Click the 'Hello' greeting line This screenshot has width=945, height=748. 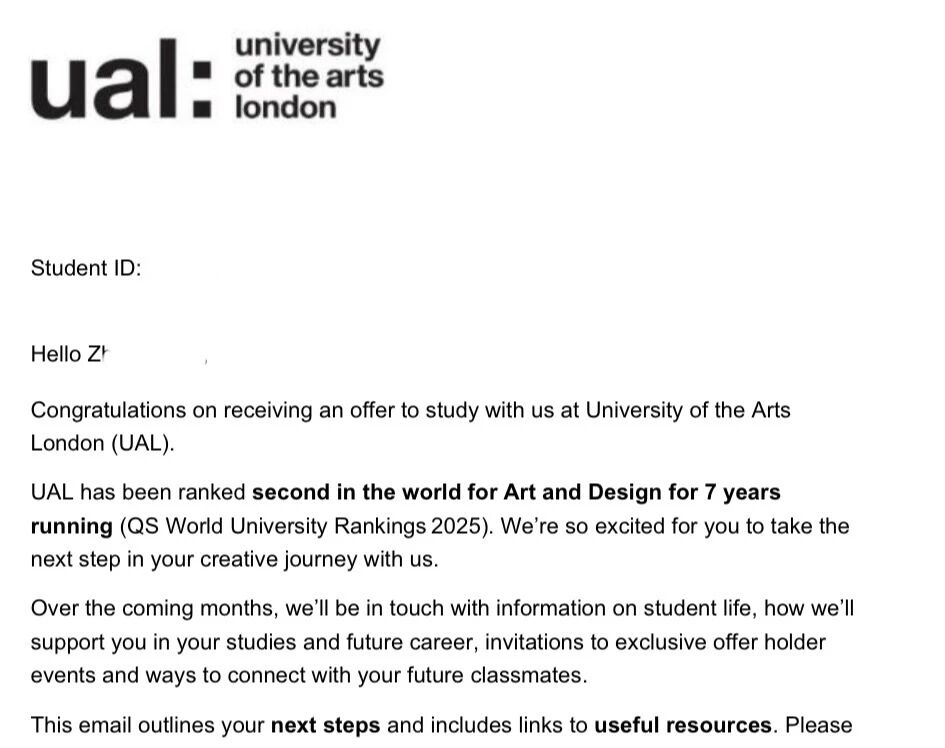tap(68, 354)
